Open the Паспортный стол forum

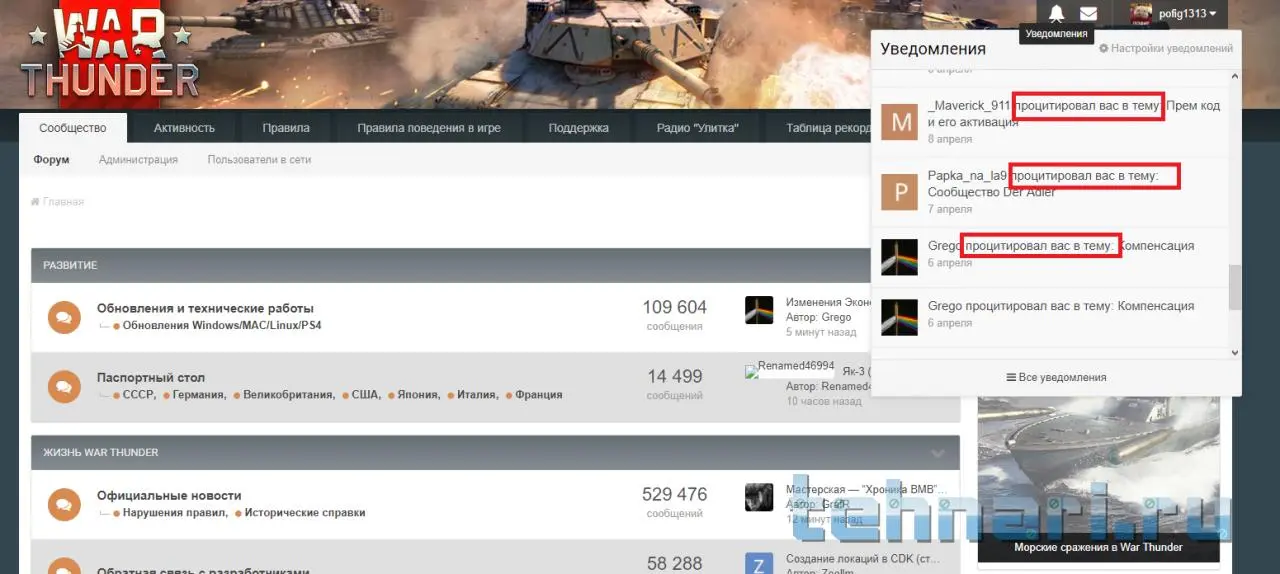pyautogui.click(x=151, y=377)
